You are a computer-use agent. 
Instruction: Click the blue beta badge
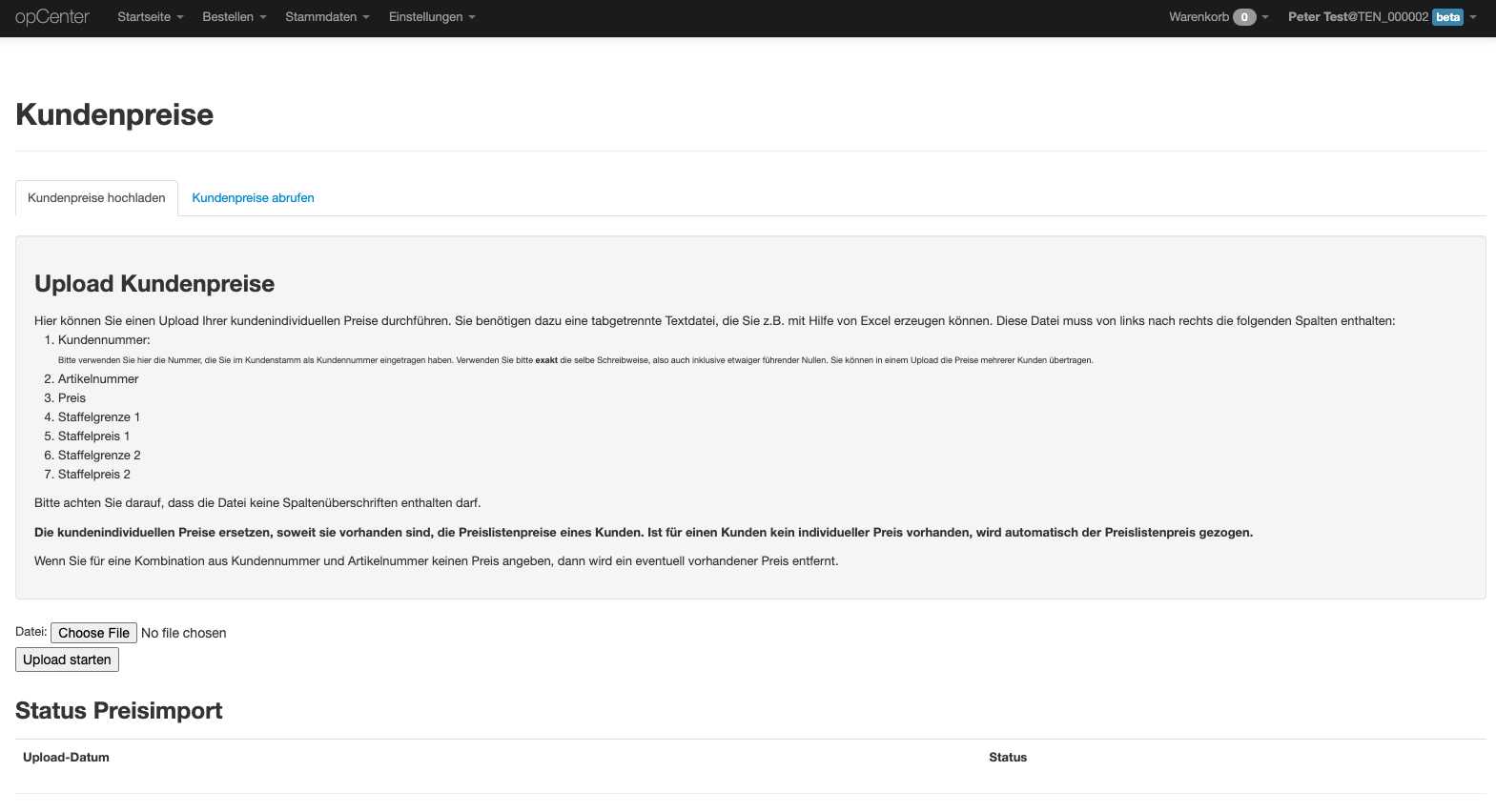(1447, 17)
